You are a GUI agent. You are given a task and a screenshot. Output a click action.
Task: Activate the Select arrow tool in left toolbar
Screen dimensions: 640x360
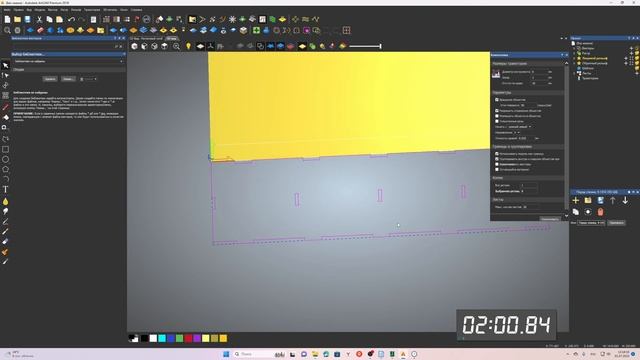point(5,65)
